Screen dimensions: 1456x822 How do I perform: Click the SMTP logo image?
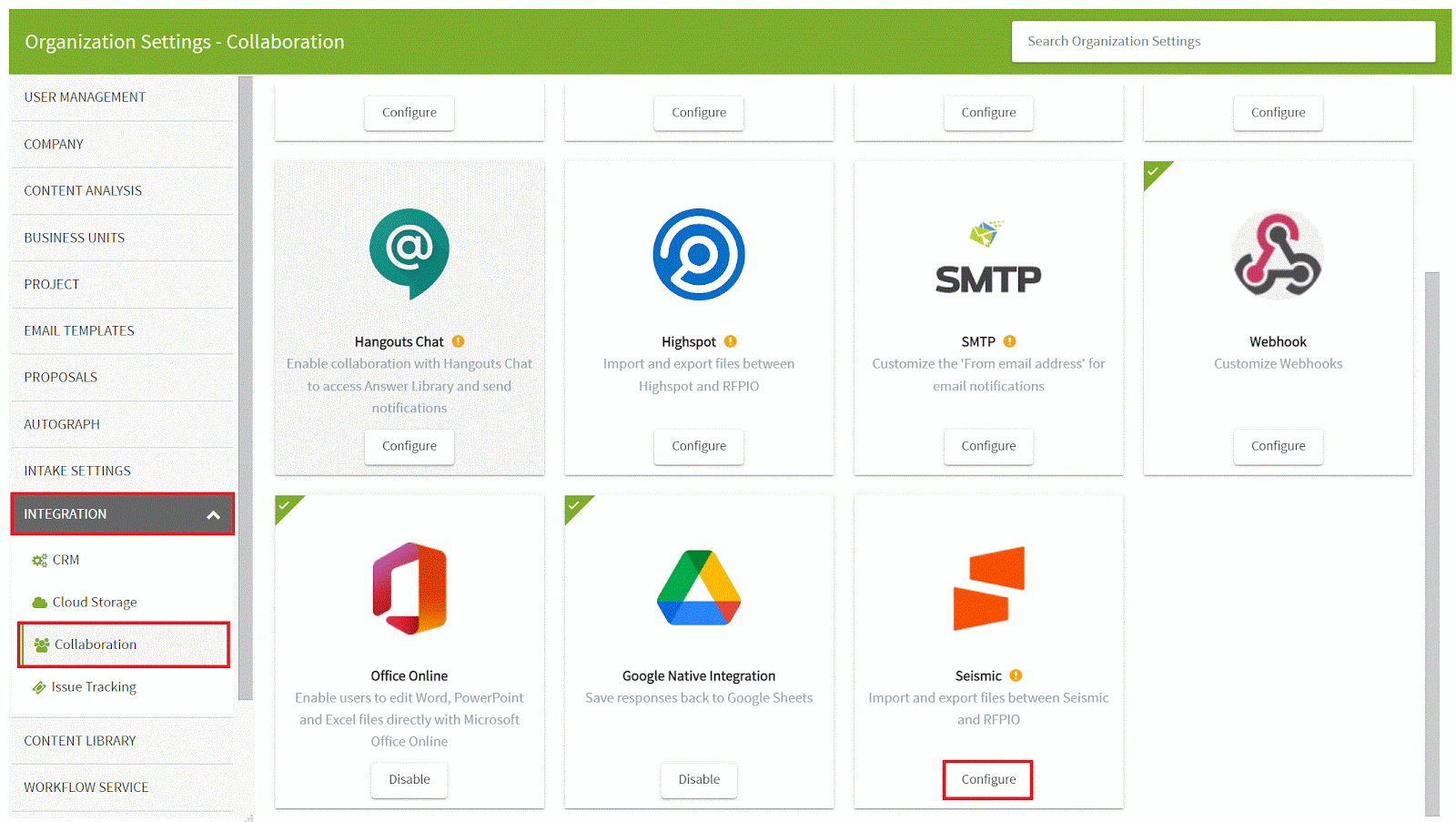click(988, 258)
